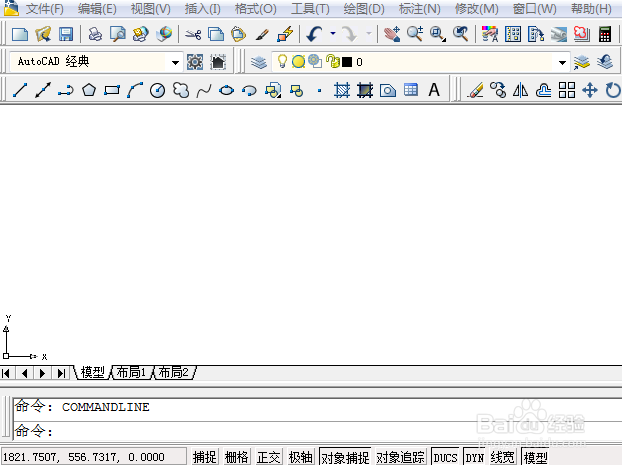
Task: Select the Hatch tool
Action: click(x=342, y=90)
